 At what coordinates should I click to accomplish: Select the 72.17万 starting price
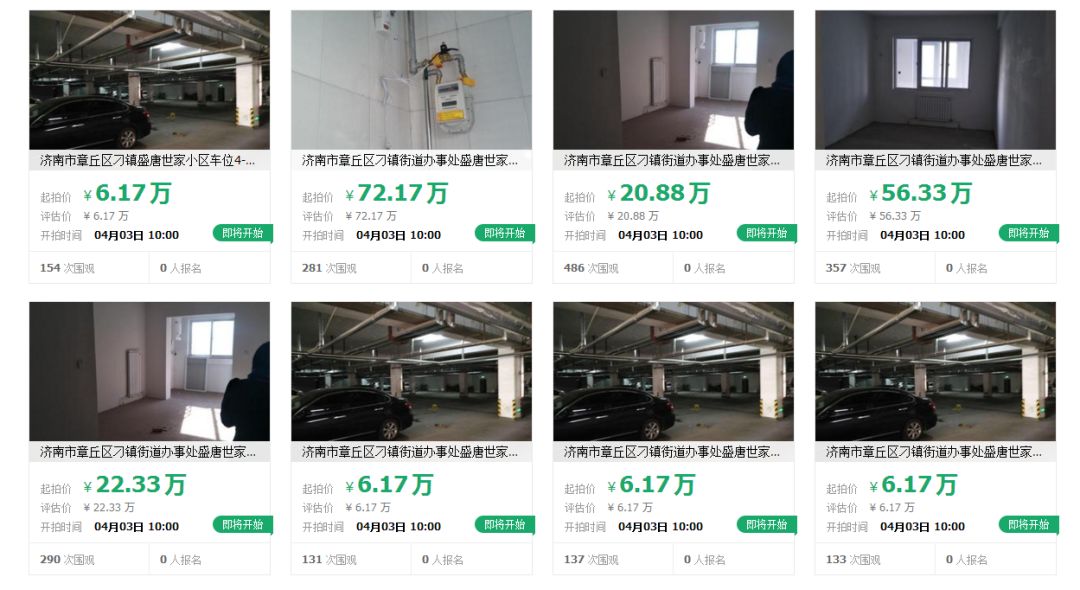397,193
